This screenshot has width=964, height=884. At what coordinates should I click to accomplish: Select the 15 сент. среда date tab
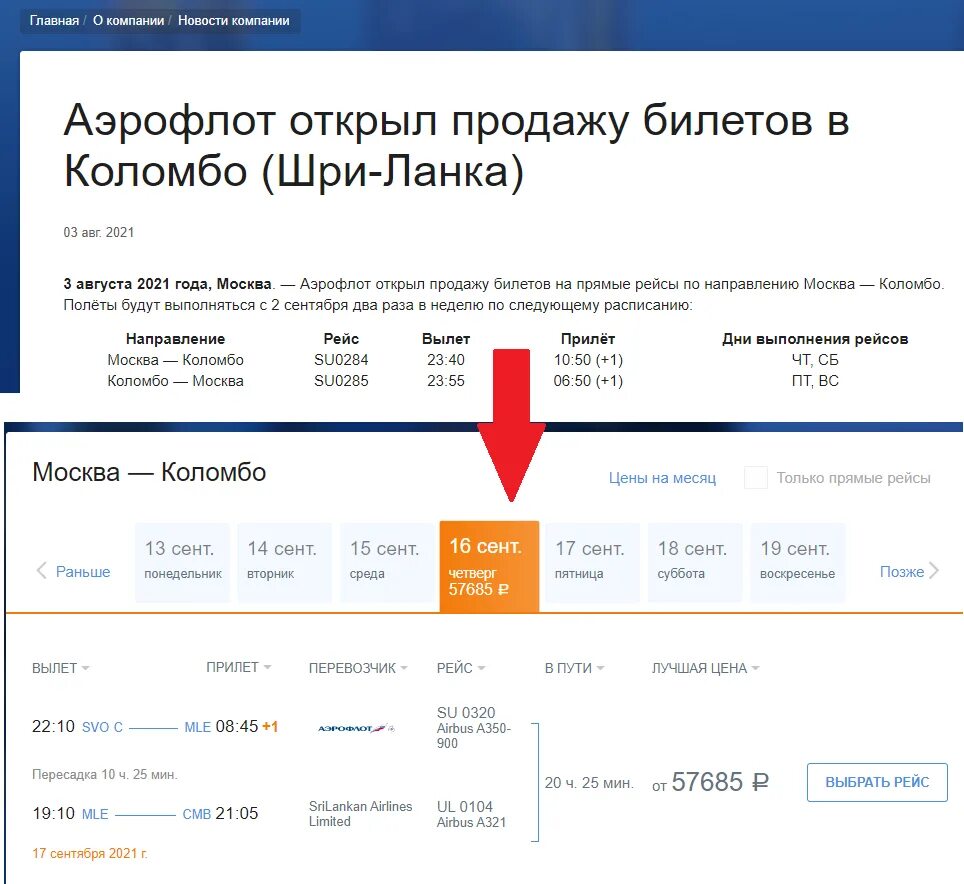pyautogui.click(x=387, y=562)
